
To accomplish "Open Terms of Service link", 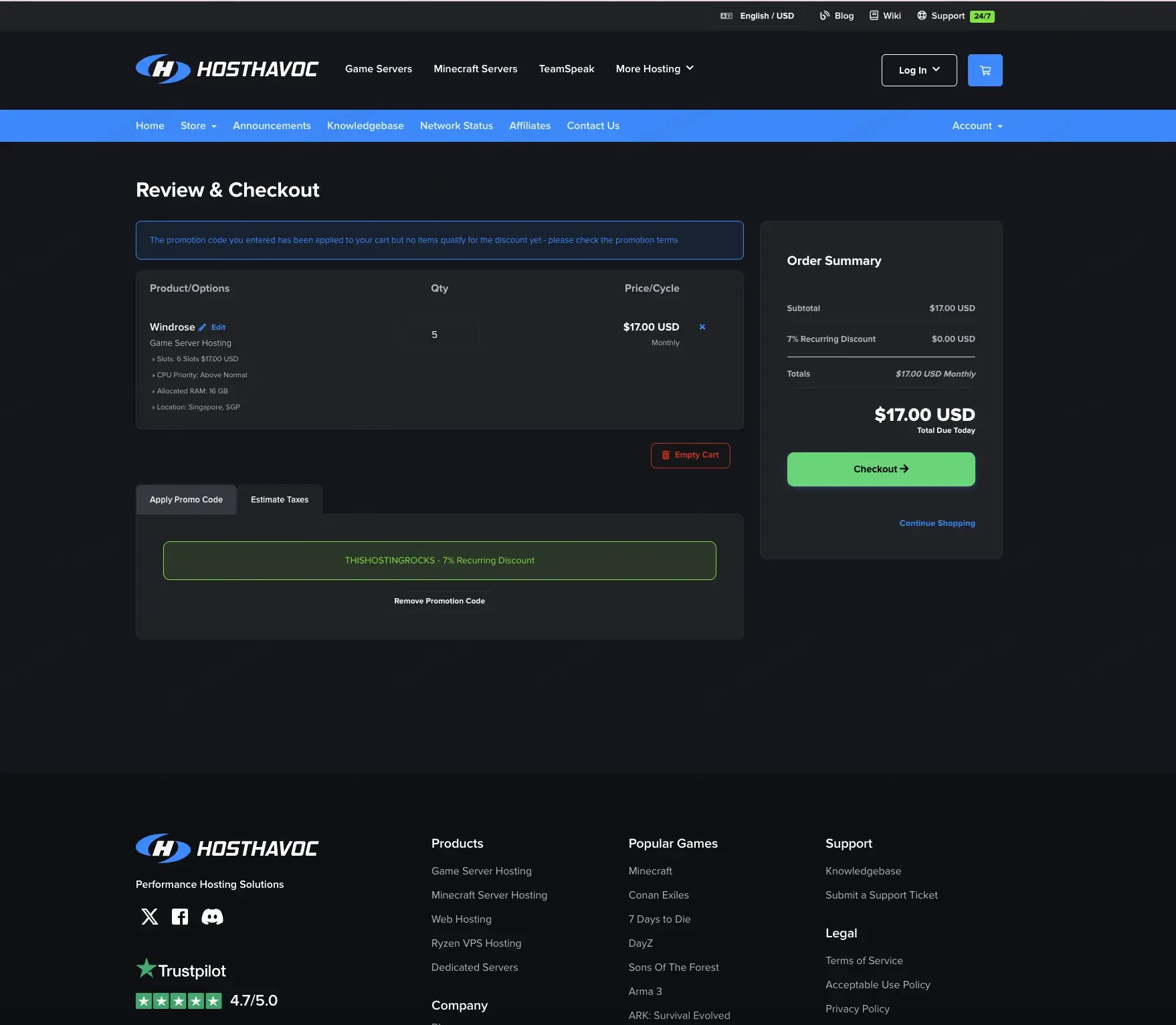I will tap(864, 961).
